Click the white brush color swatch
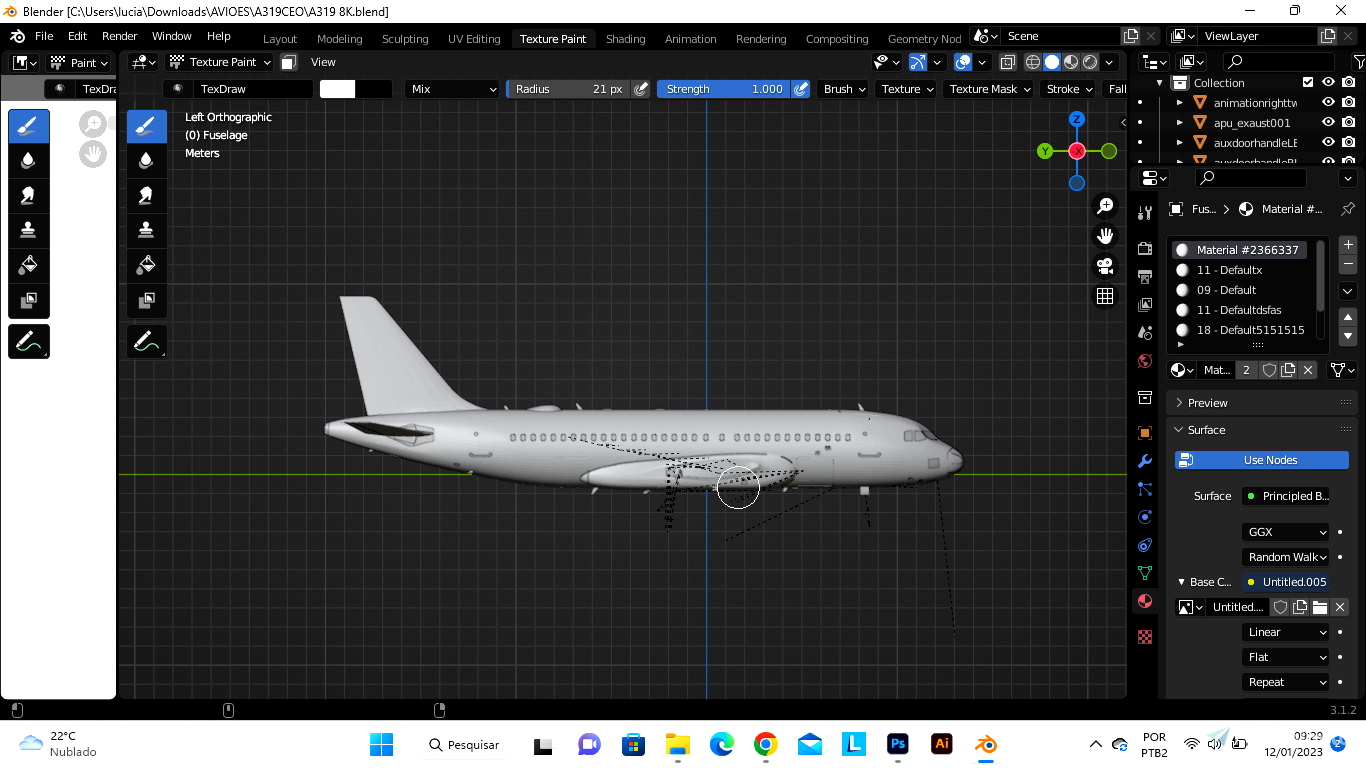The width and height of the screenshot is (1366, 768). coord(337,89)
